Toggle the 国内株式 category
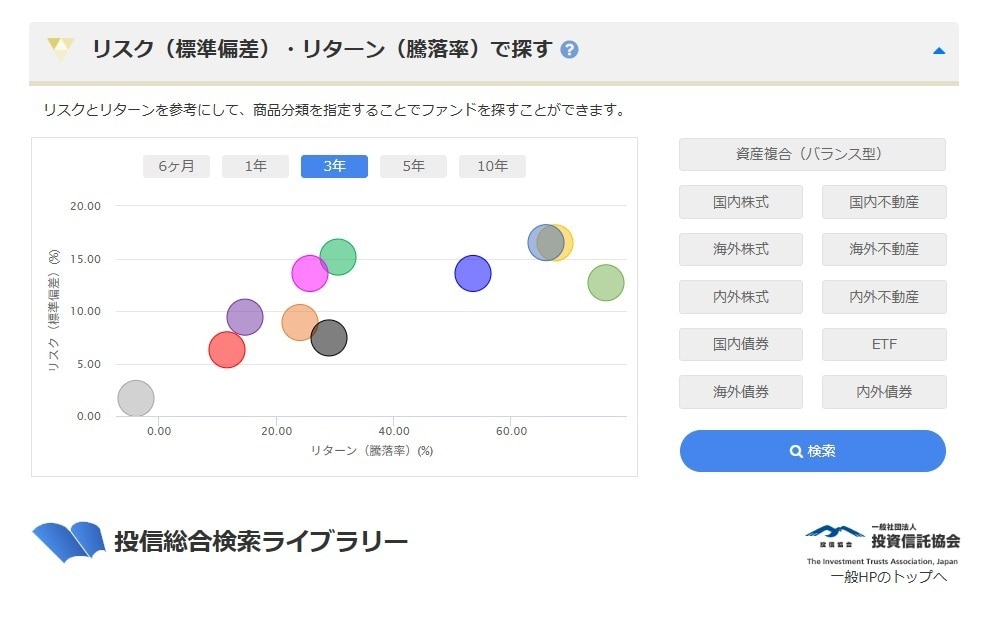This screenshot has height=618, width=1003. click(741, 202)
